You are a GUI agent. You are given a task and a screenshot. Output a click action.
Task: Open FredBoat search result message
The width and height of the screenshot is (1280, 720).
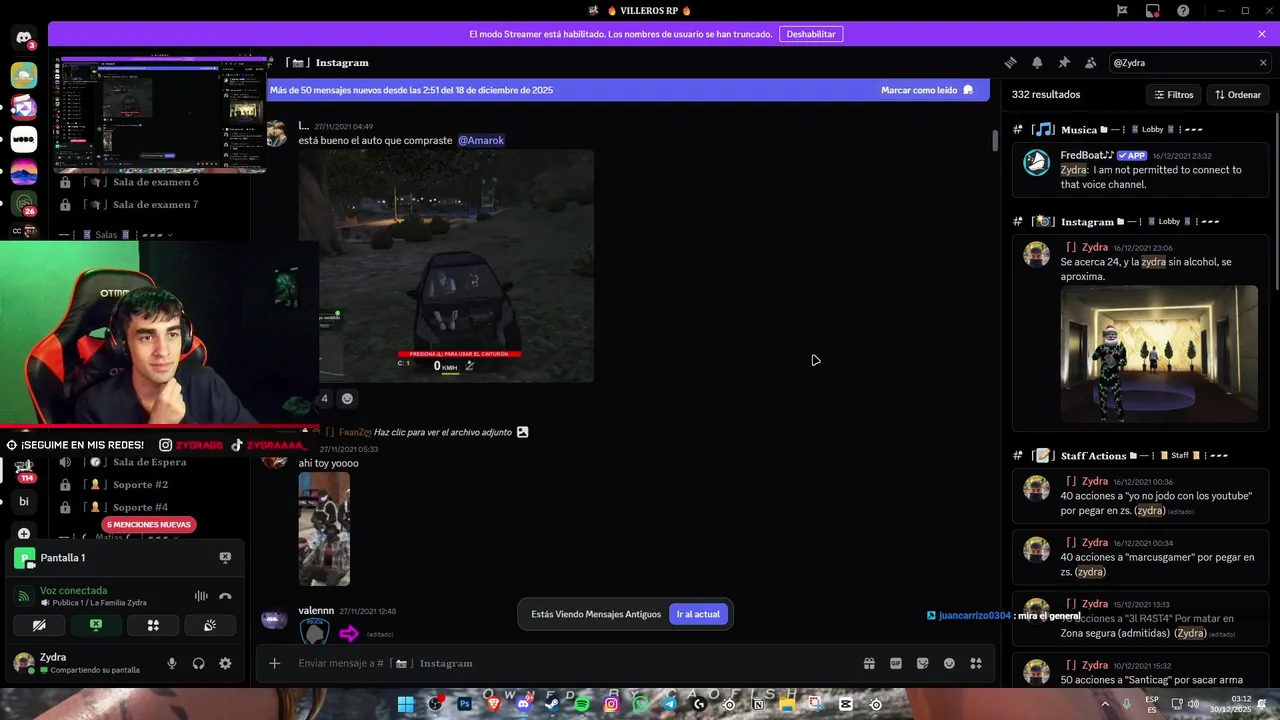1141,170
